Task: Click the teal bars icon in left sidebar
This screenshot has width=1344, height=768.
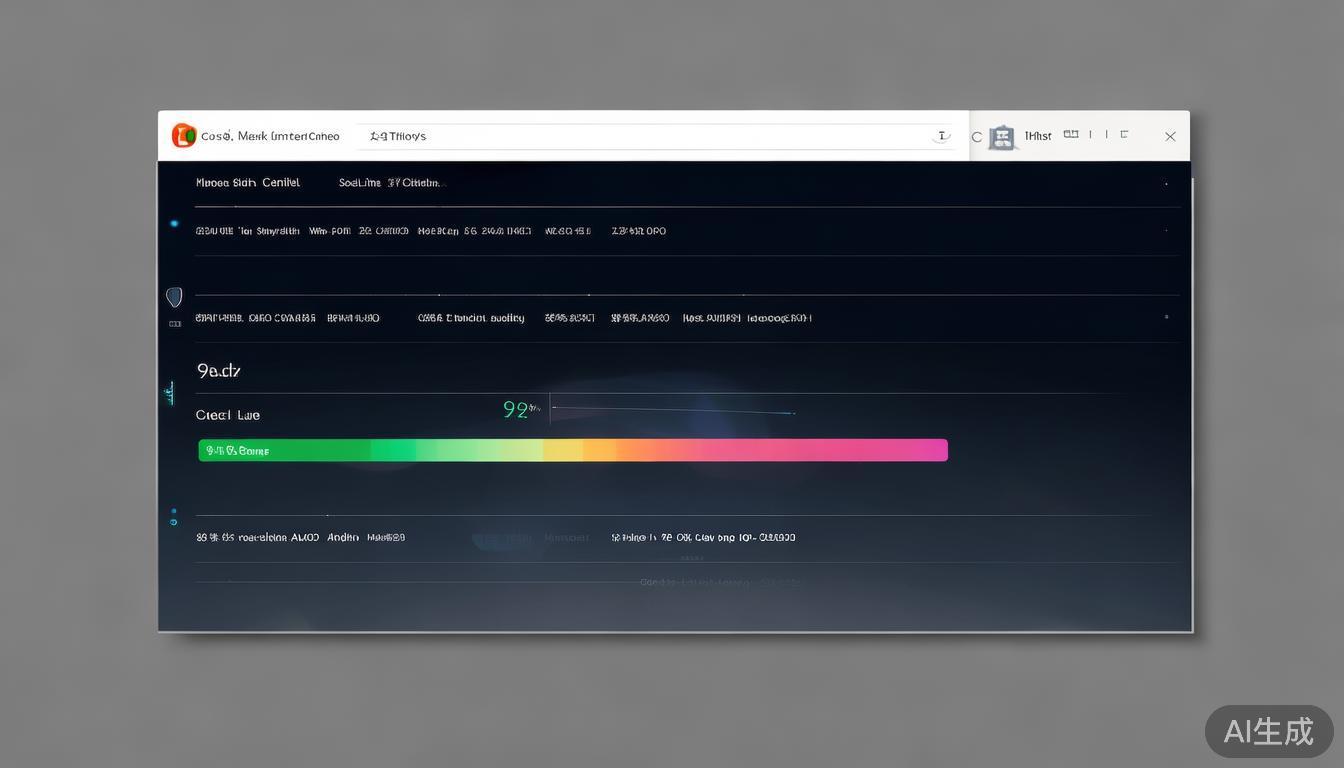Action: coord(171,394)
